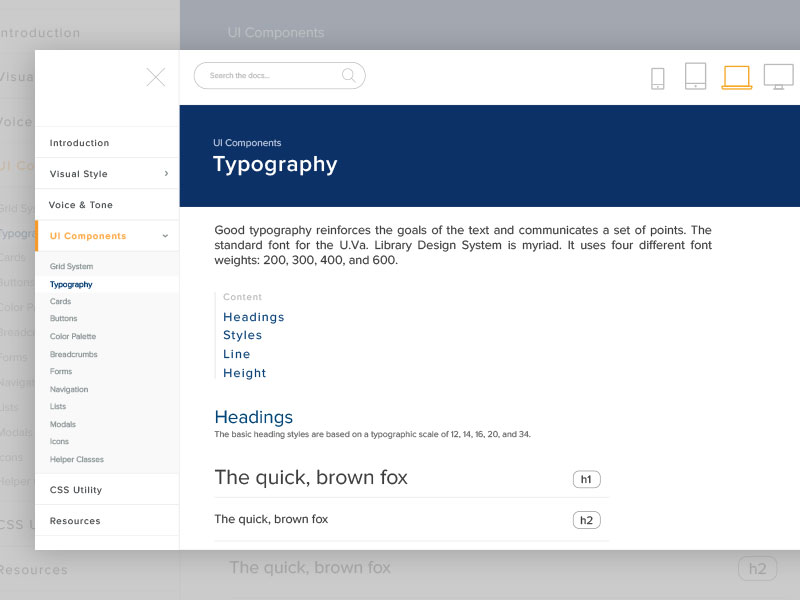
Task: Open Forms submenu item
Action: click(61, 371)
